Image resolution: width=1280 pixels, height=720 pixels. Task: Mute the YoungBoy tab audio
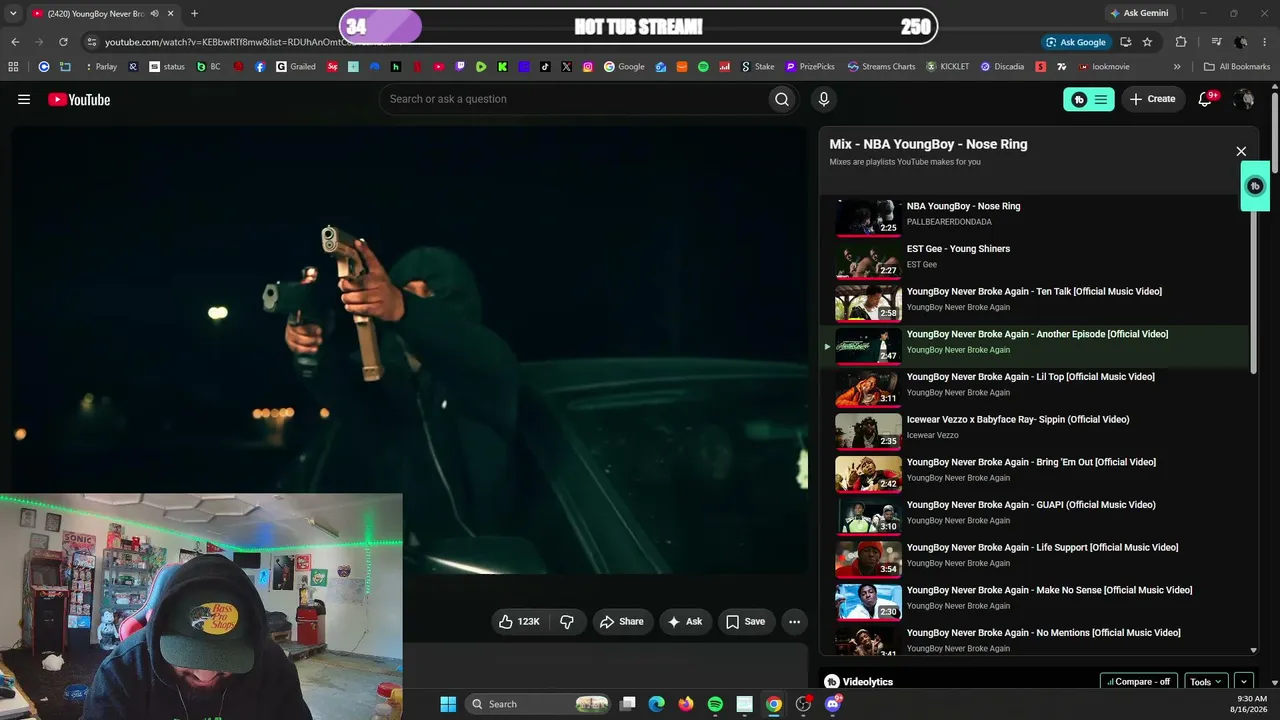point(154,14)
